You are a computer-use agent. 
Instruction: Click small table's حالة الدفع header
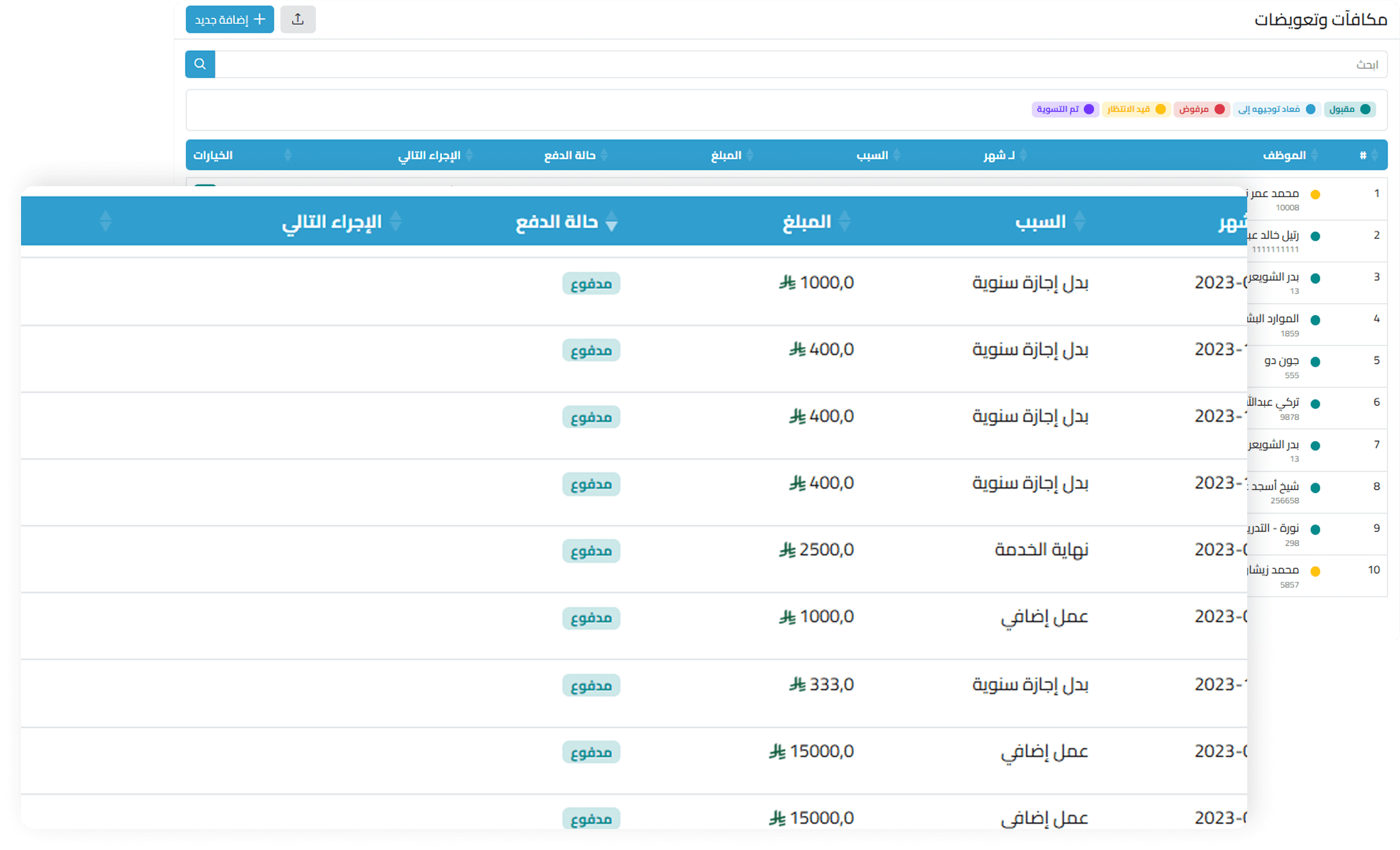(569, 155)
